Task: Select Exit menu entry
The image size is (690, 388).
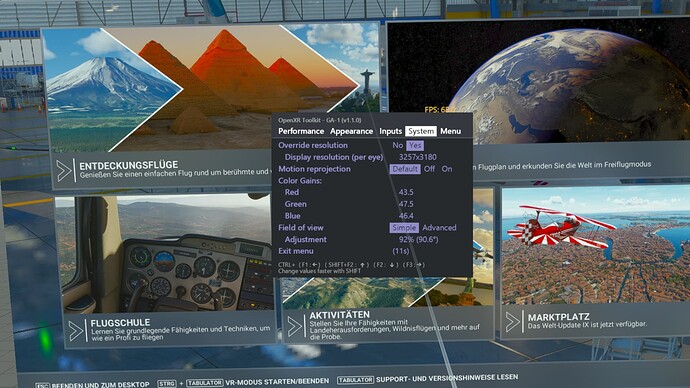Action: point(296,251)
